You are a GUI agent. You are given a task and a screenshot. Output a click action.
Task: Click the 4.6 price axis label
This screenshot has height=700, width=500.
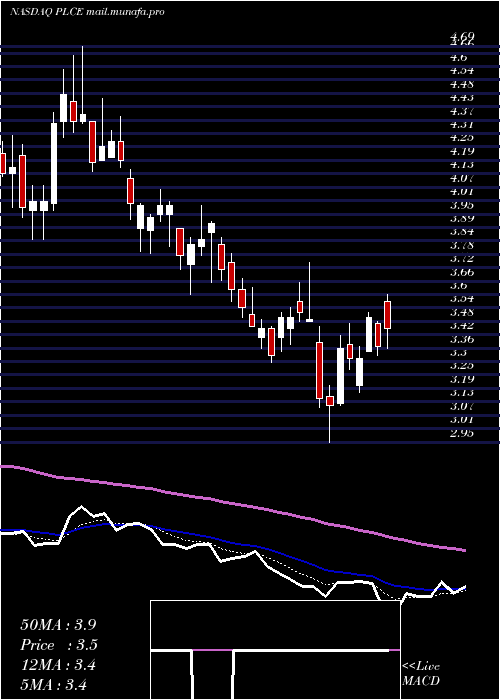[x=458, y=57]
